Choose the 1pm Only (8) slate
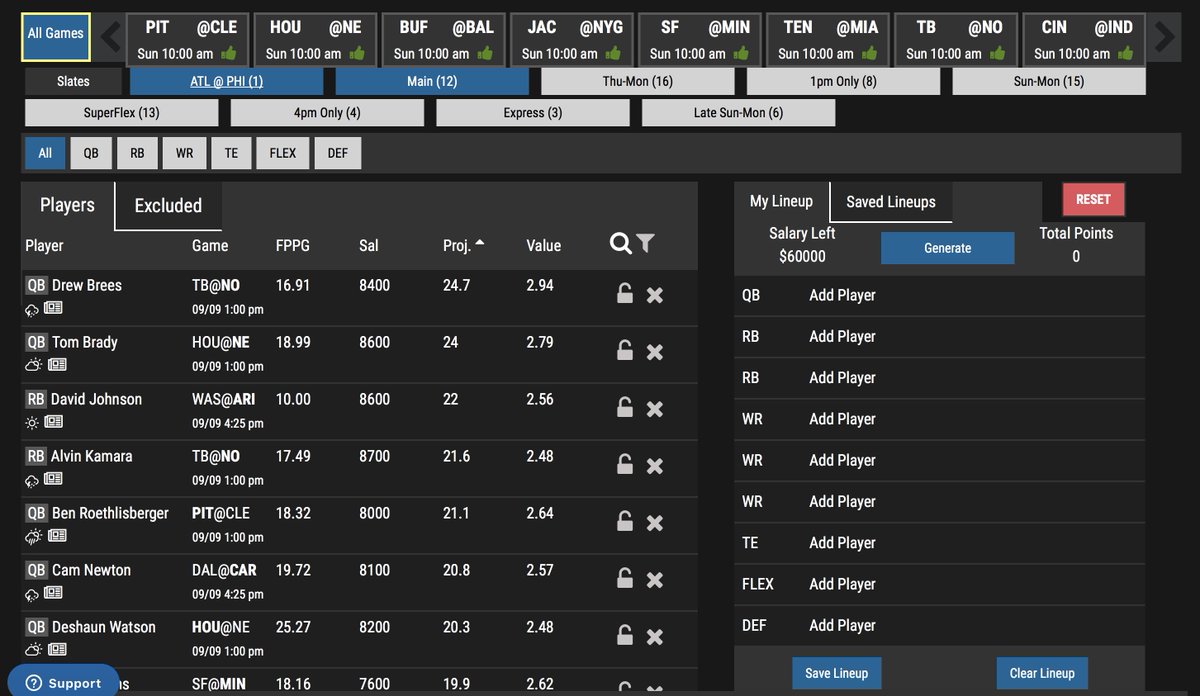Image resolution: width=1200 pixels, height=696 pixels. [x=843, y=81]
